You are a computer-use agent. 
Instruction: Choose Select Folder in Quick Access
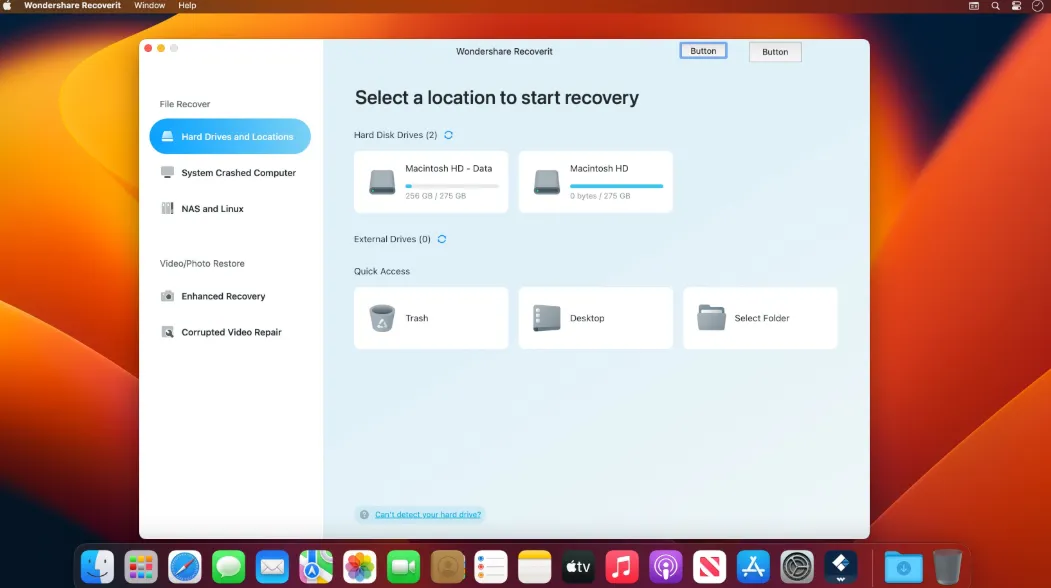point(760,318)
